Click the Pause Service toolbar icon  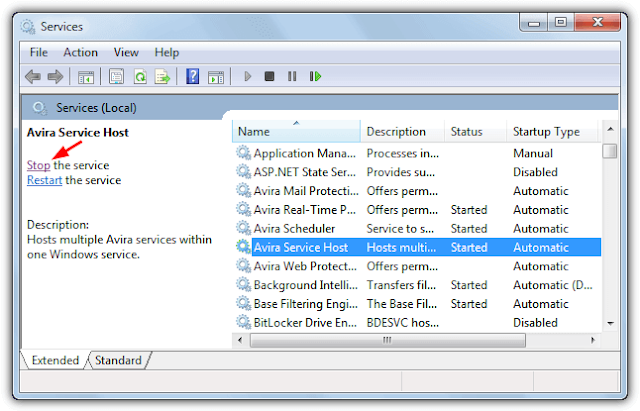tap(292, 76)
